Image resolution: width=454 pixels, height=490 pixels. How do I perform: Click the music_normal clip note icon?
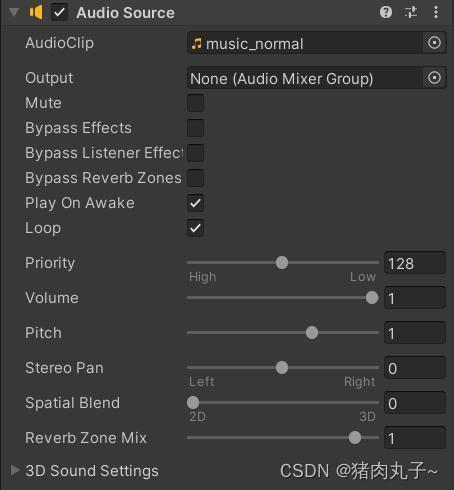(x=197, y=43)
